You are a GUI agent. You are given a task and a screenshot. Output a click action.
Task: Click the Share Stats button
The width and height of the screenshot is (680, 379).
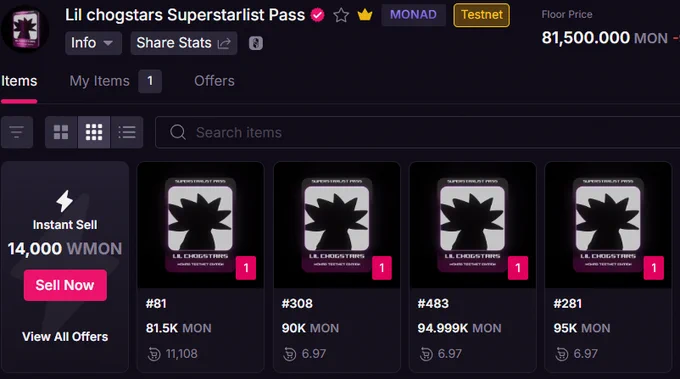pyautogui.click(x=184, y=43)
